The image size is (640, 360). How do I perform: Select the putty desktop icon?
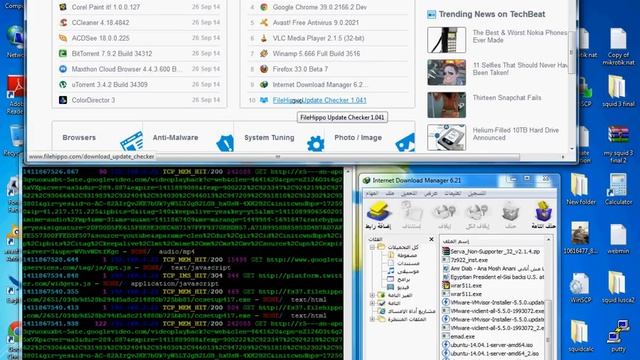(618, 331)
